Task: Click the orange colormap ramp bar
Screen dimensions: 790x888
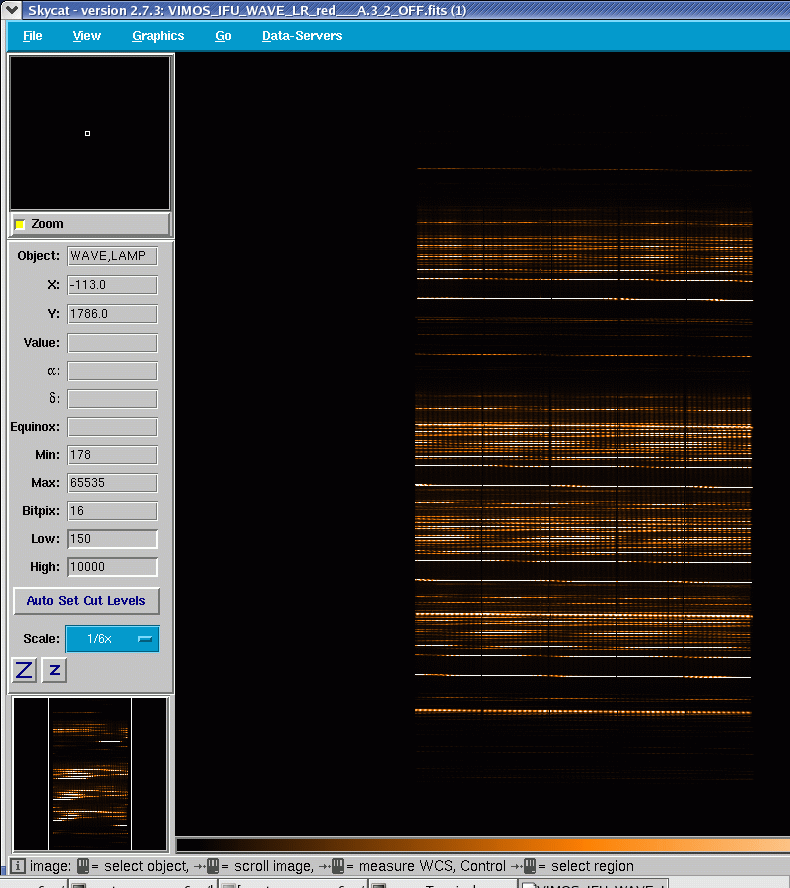Action: click(x=483, y=846)
